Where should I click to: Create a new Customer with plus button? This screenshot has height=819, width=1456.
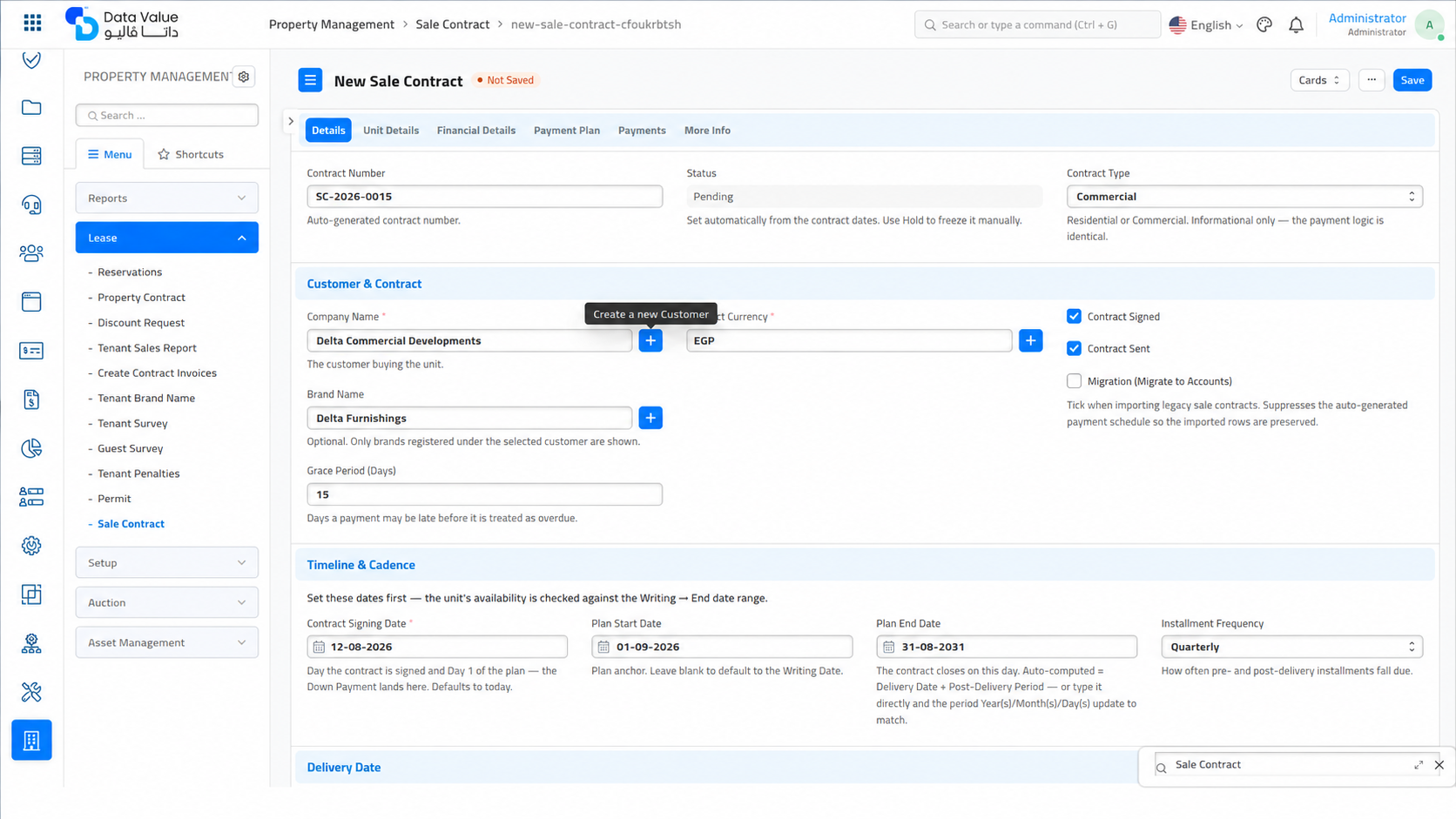[x=650, y=340]
